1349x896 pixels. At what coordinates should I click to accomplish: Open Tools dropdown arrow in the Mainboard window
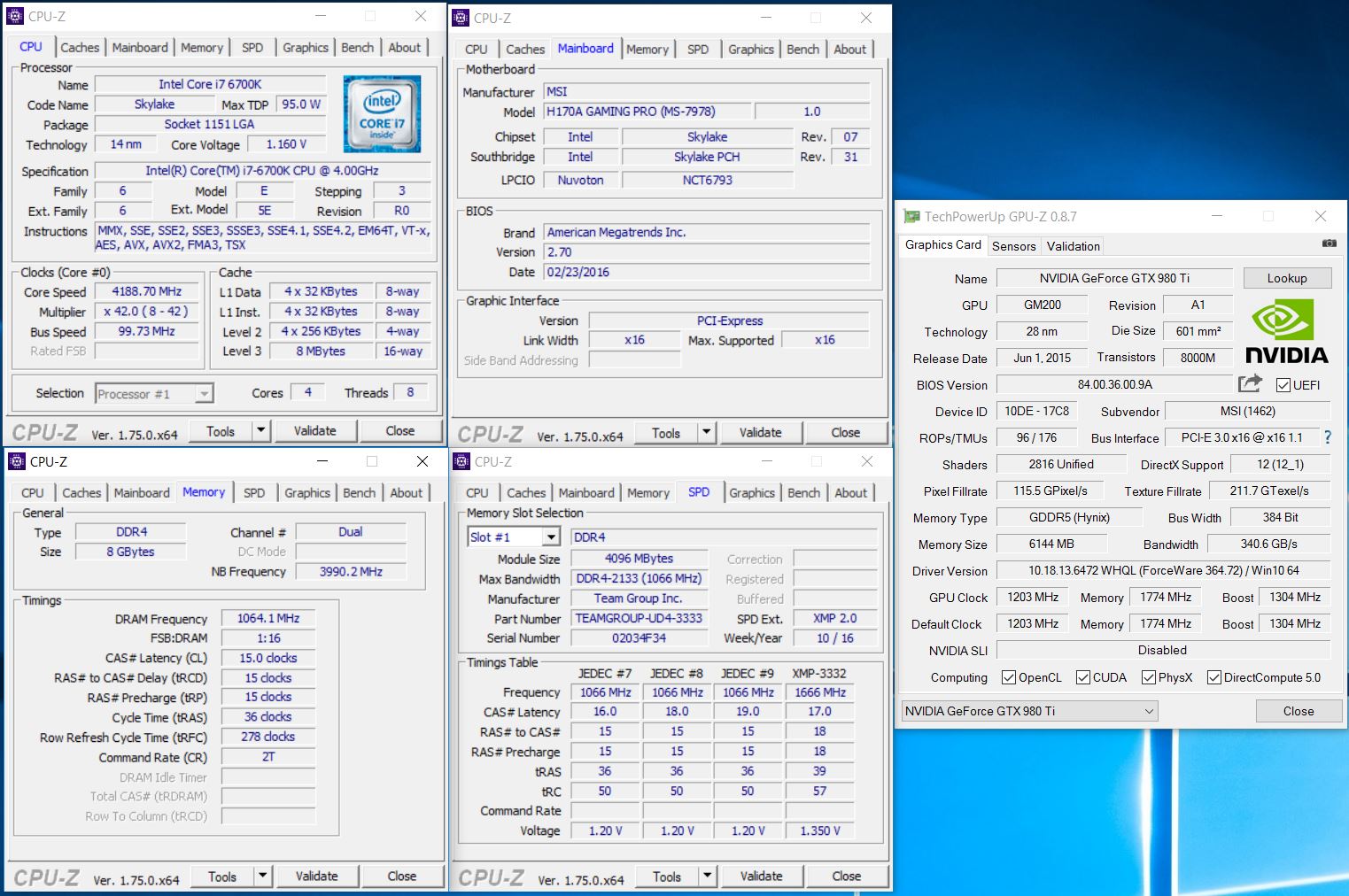coord(706,433)
